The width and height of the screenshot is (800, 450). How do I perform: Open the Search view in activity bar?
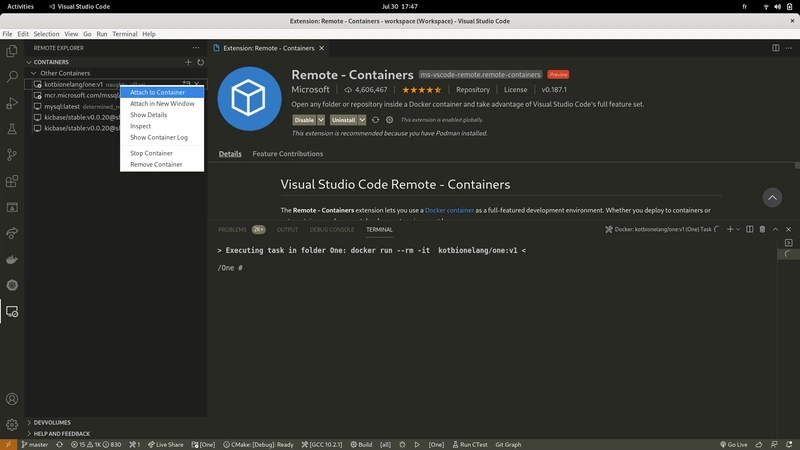click(x=12, y=76)
